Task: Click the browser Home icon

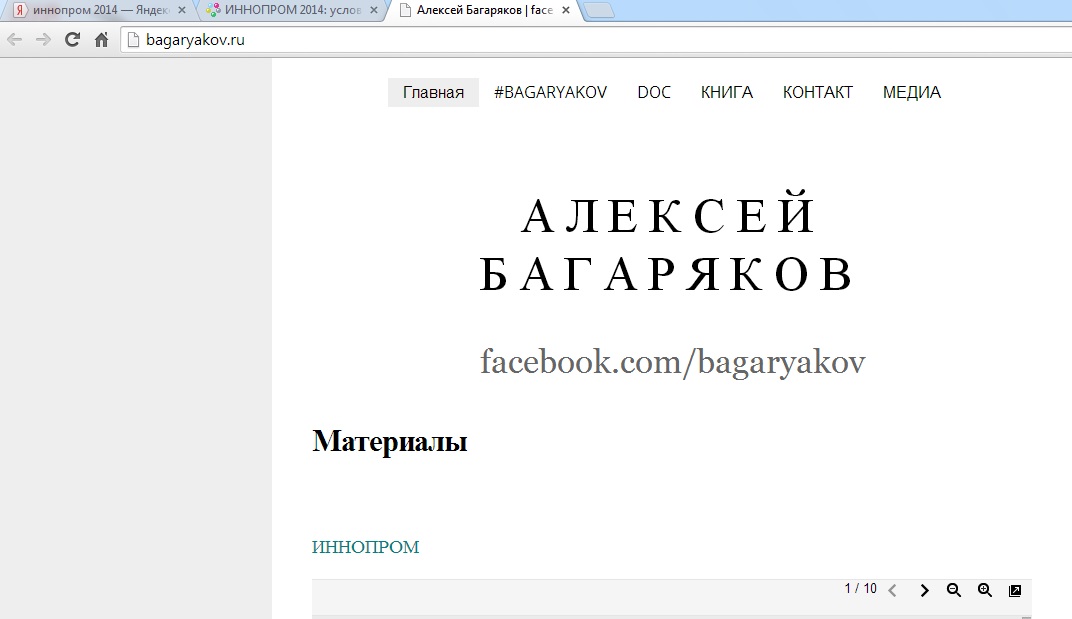Action: [x=101, y=40]
